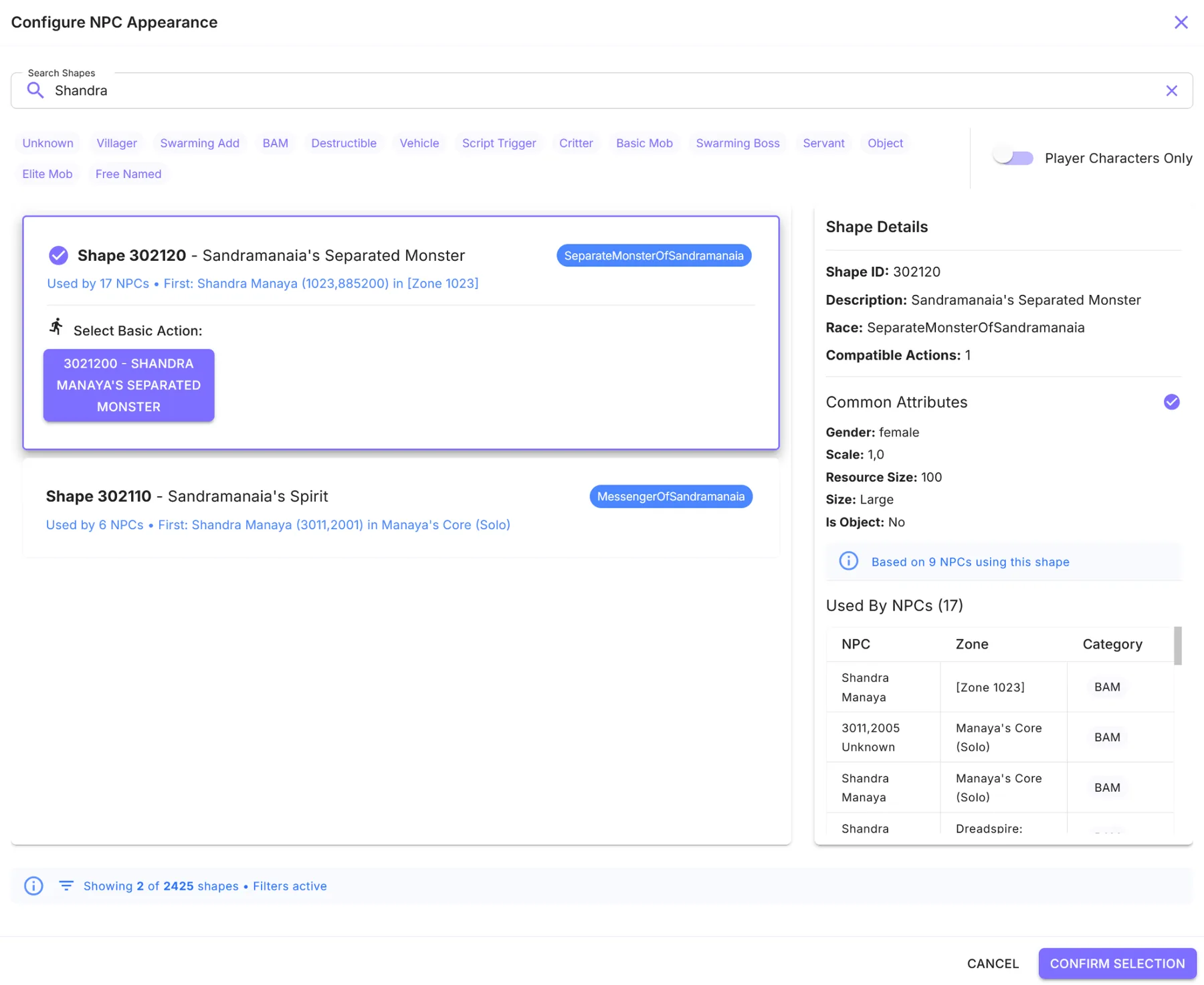Image resolution: width=1204 pixels, height=985 pixels.
Task: Toggle the Destructible filter chip
Action: coord(344,143)
